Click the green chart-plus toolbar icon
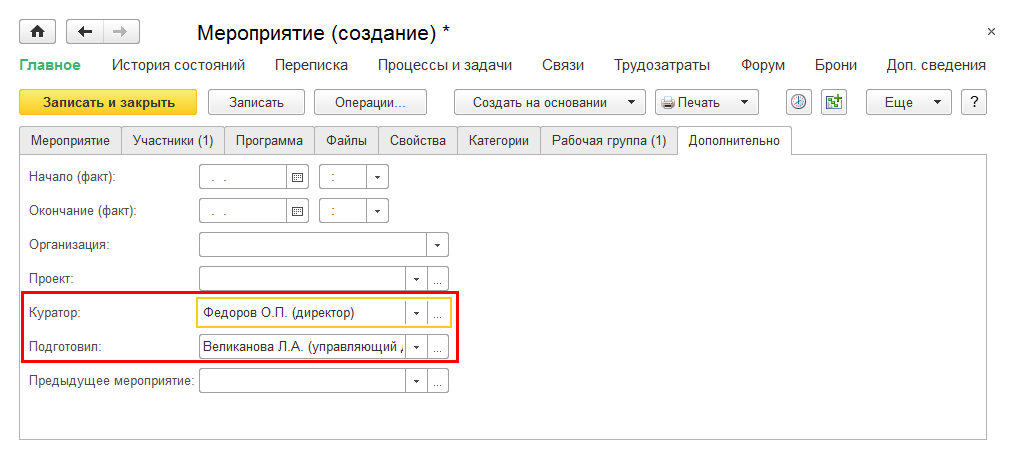This screenshot has height=451, width=1013. 833,102
